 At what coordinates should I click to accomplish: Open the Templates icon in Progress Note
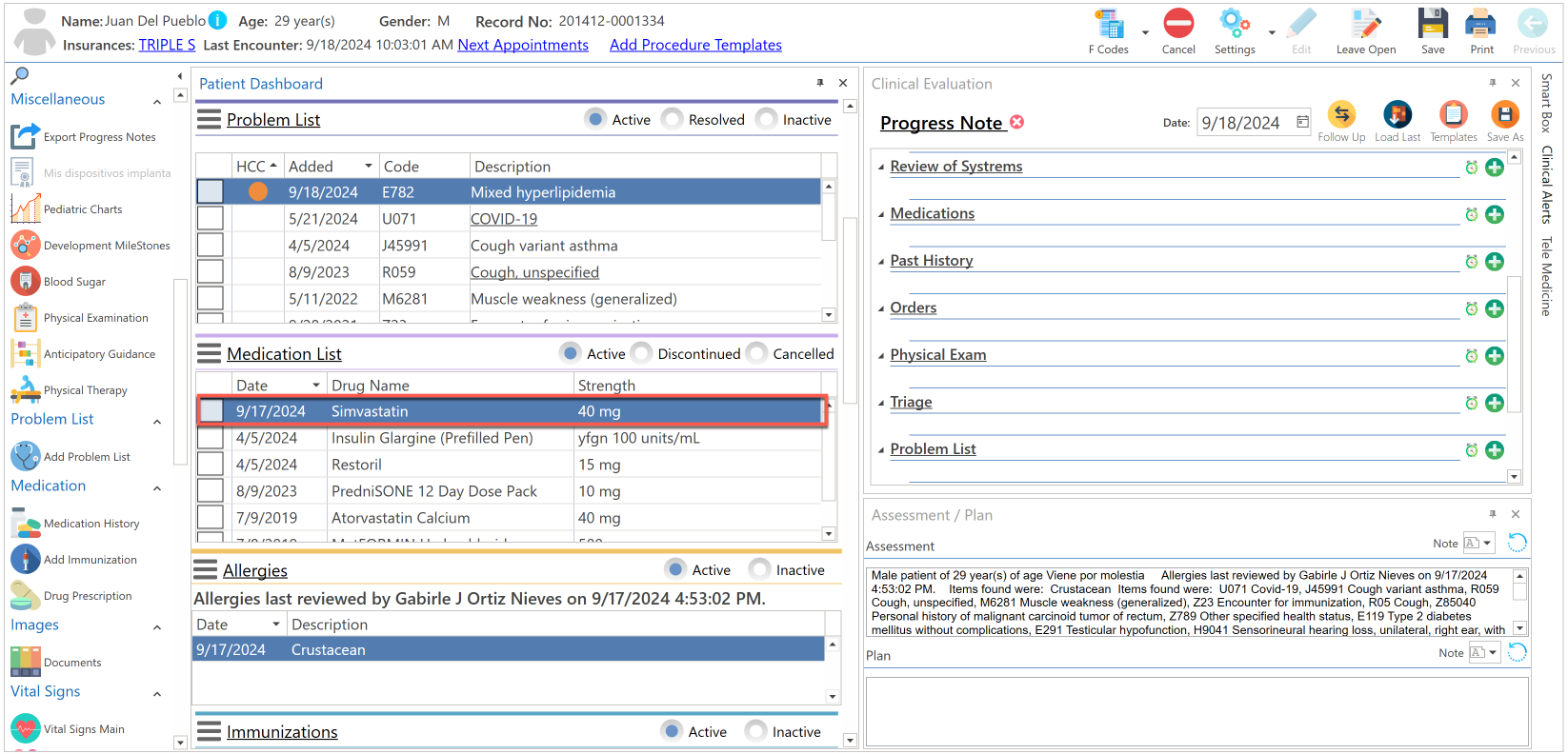1454,114
